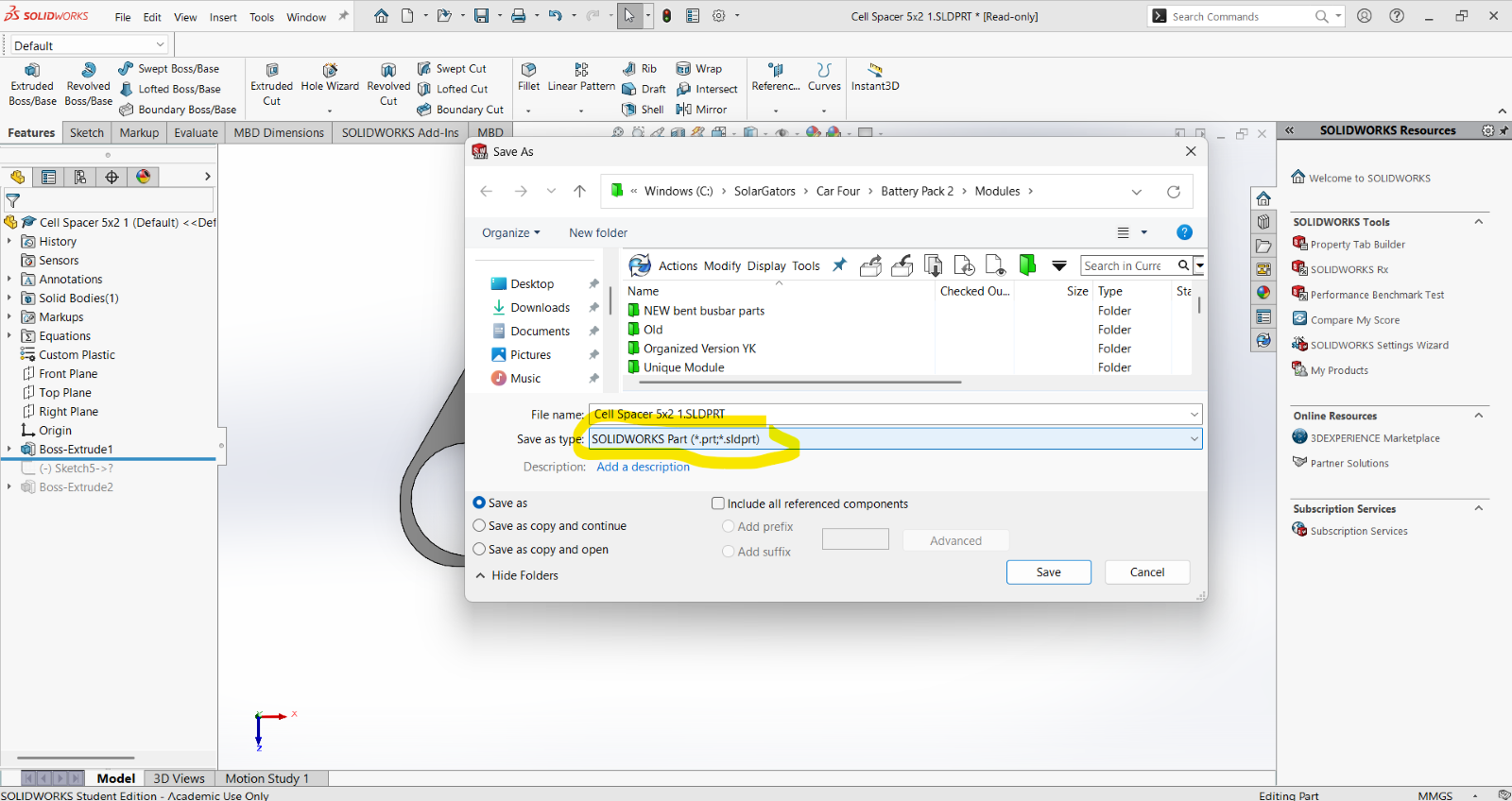Screen dimensions: 1512x801
Task: Select 'Save as copy and open' option
Action: [479, 549]
